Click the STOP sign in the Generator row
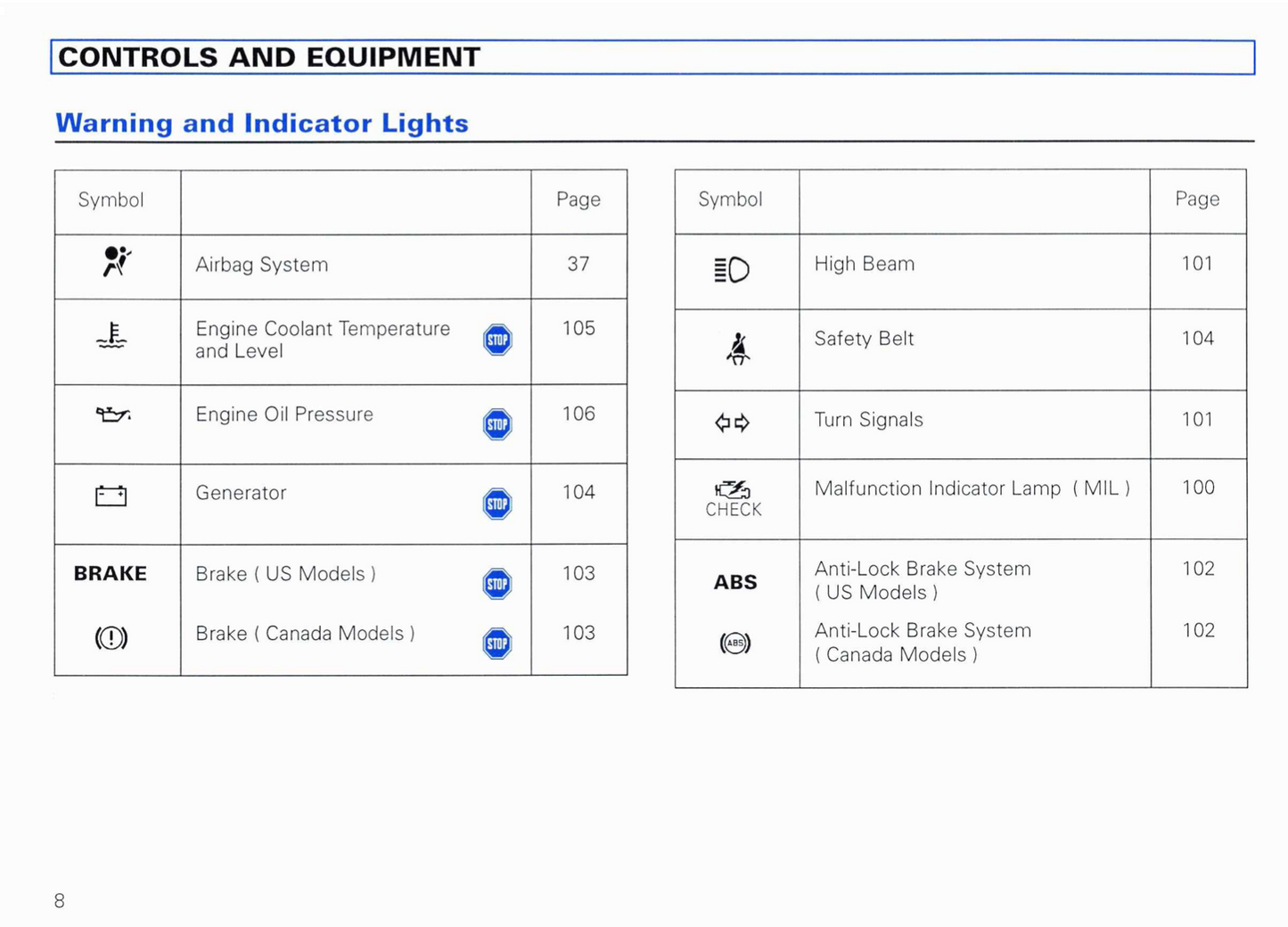1288x927 pixels. tap(497, 505)
